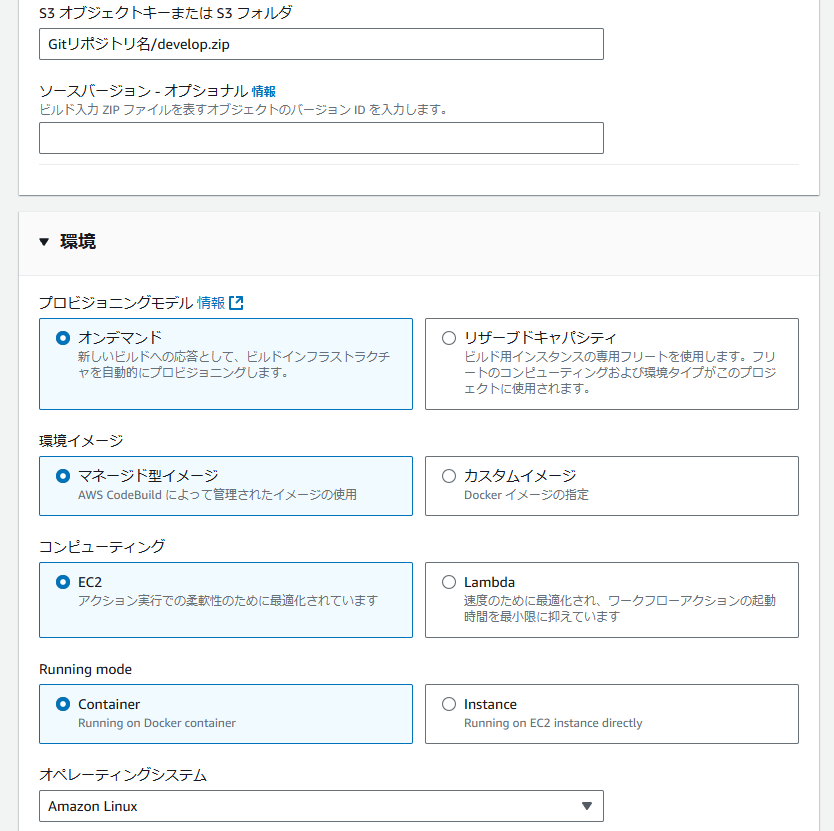
Task: Click the empty version ID input field
Action: coord(320,138)
